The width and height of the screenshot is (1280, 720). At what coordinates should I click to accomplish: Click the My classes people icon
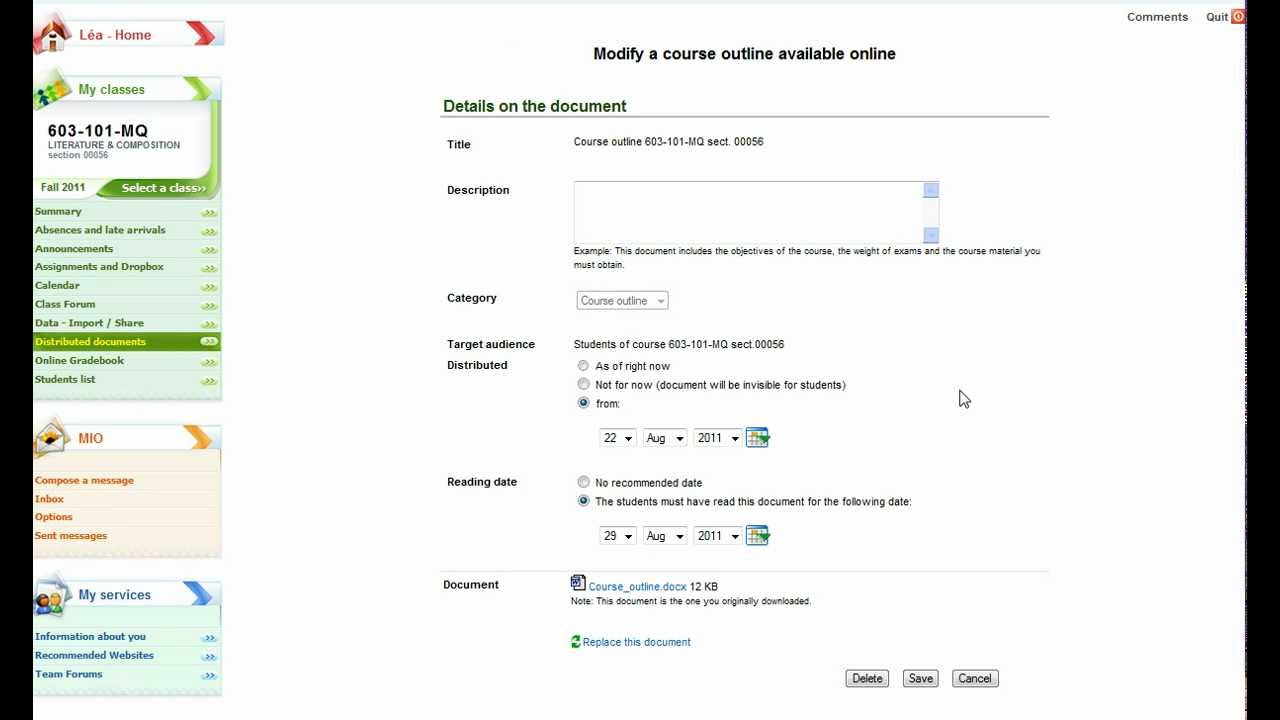(x=52, y=88)
